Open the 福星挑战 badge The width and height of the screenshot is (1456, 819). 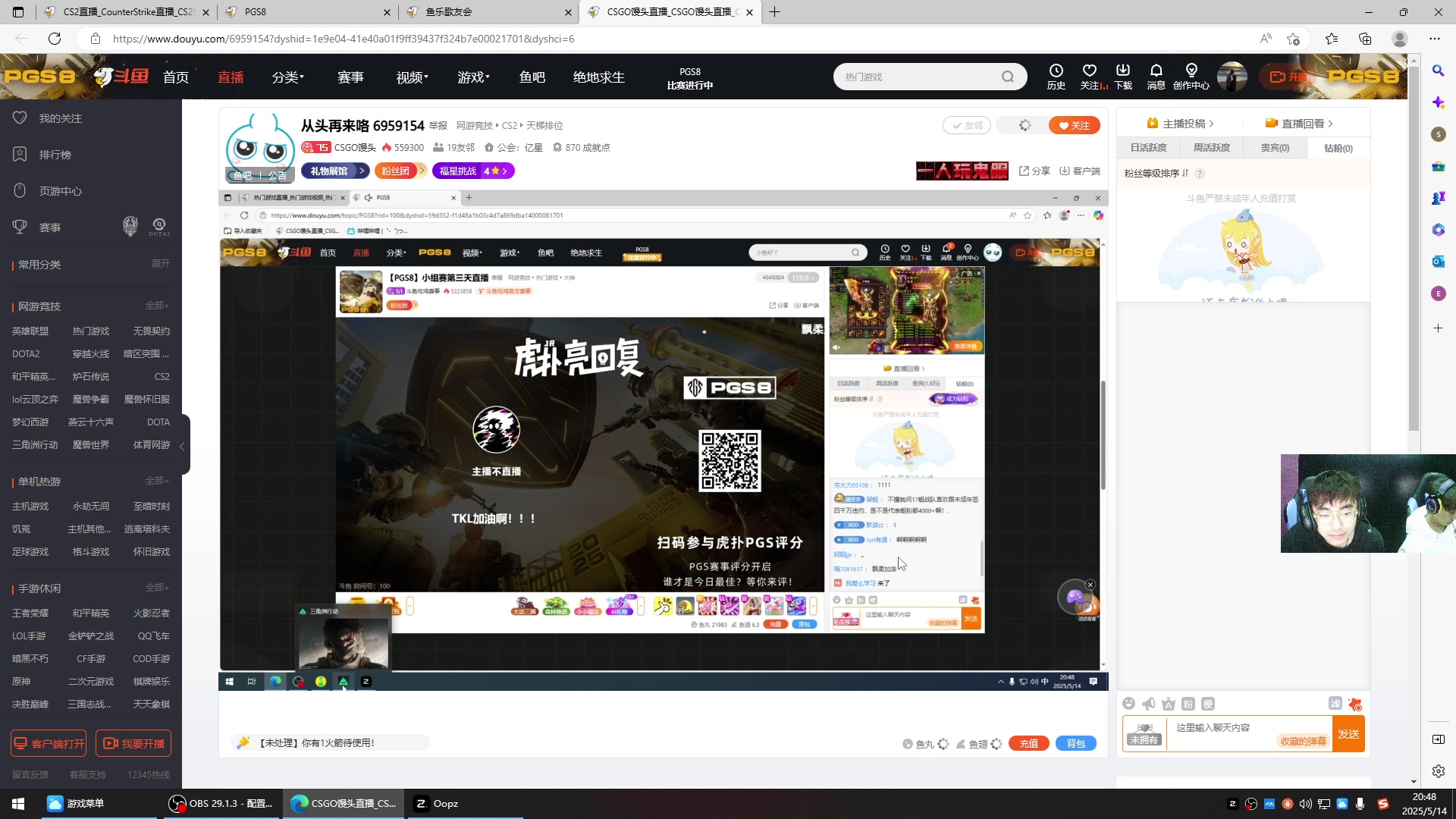click(x=473, y=171)
